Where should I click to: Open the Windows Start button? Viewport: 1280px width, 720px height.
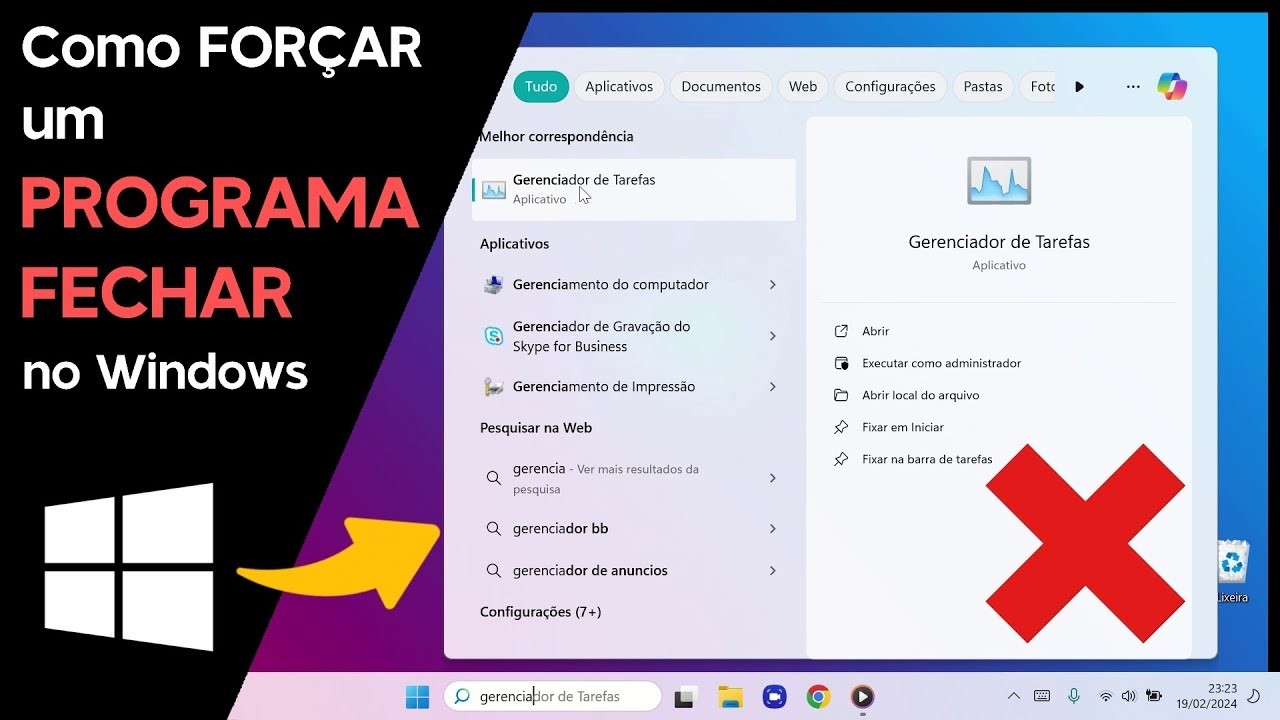417,697
